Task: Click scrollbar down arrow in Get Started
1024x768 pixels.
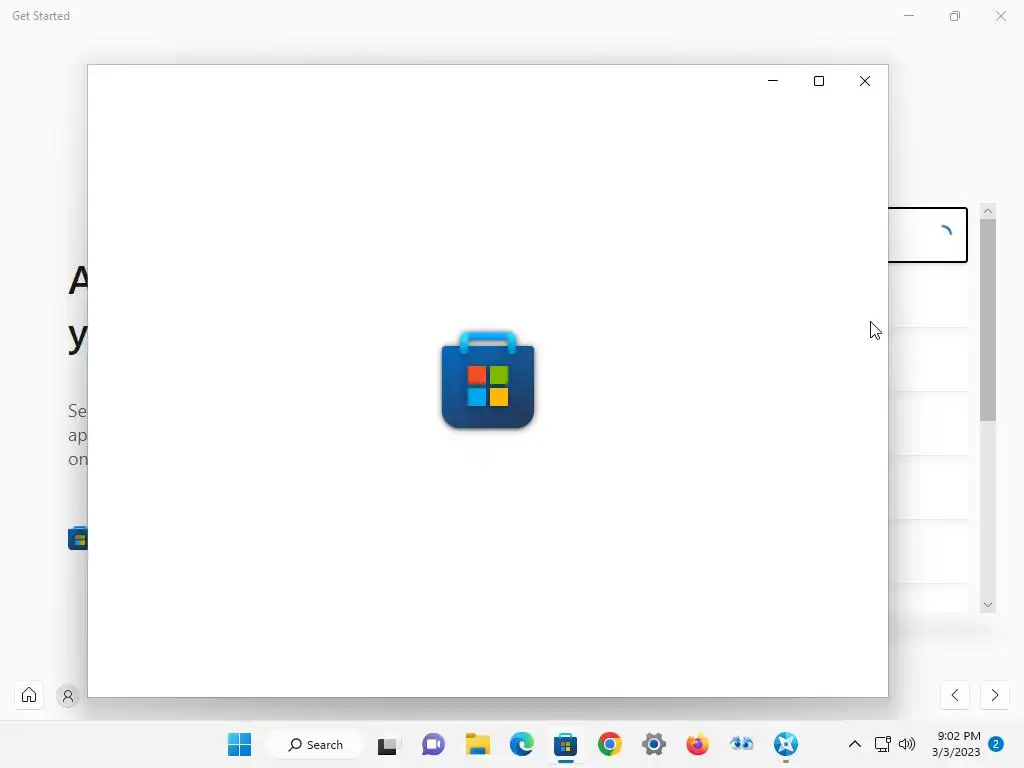Action: [987, 605]
